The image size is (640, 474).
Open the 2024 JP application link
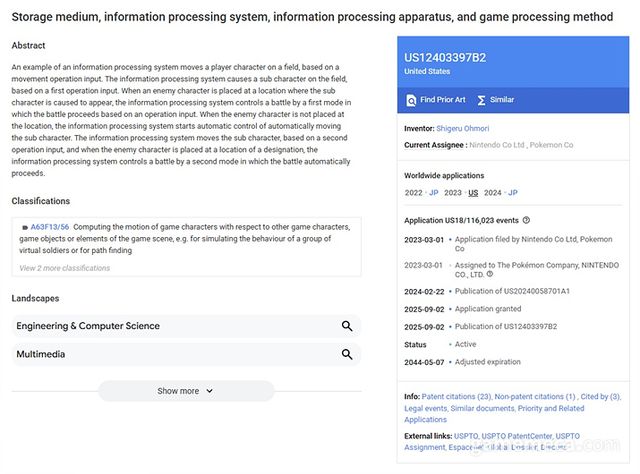click(x=513, y=193)
